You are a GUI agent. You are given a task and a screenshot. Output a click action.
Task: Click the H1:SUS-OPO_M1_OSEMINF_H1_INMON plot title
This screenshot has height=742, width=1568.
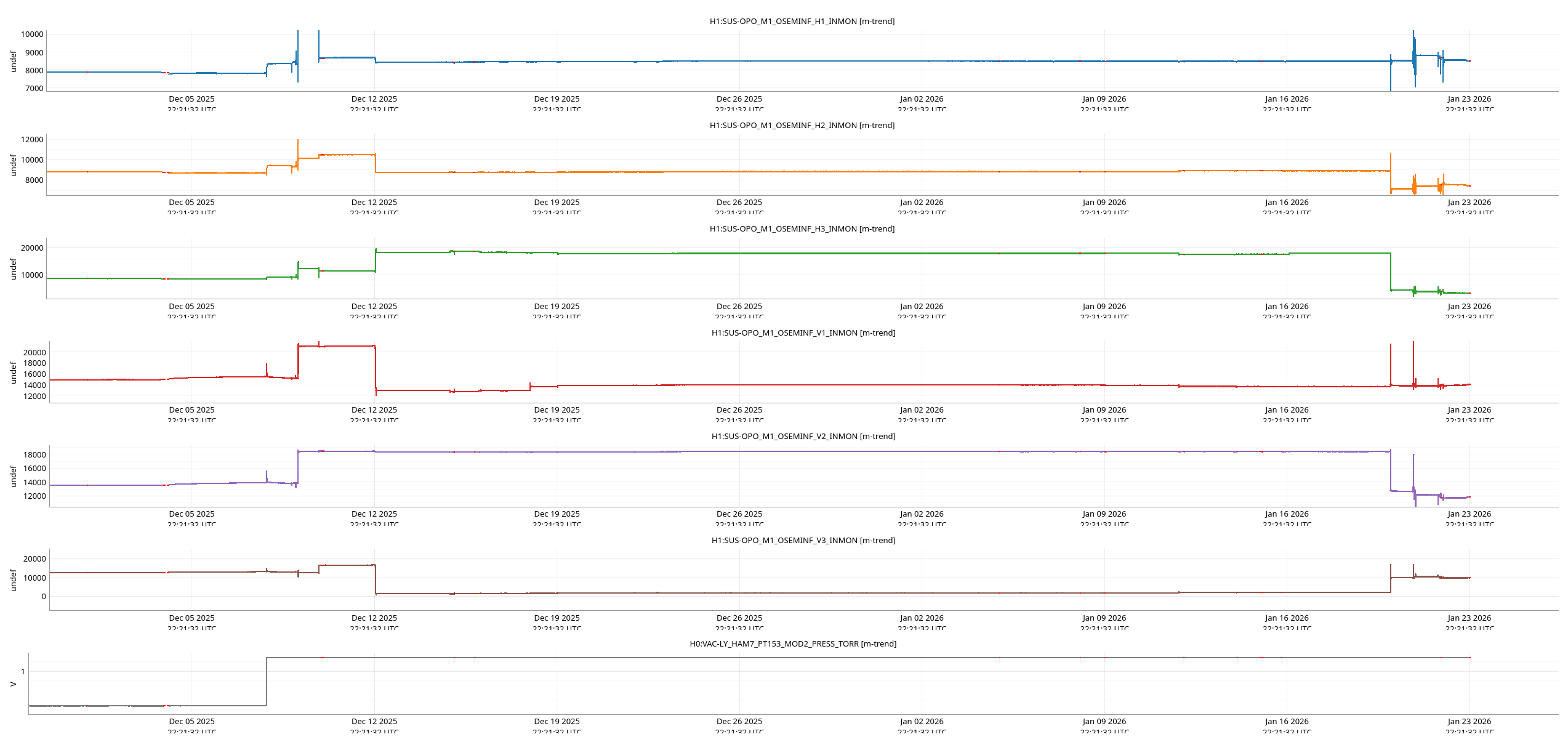802,22
